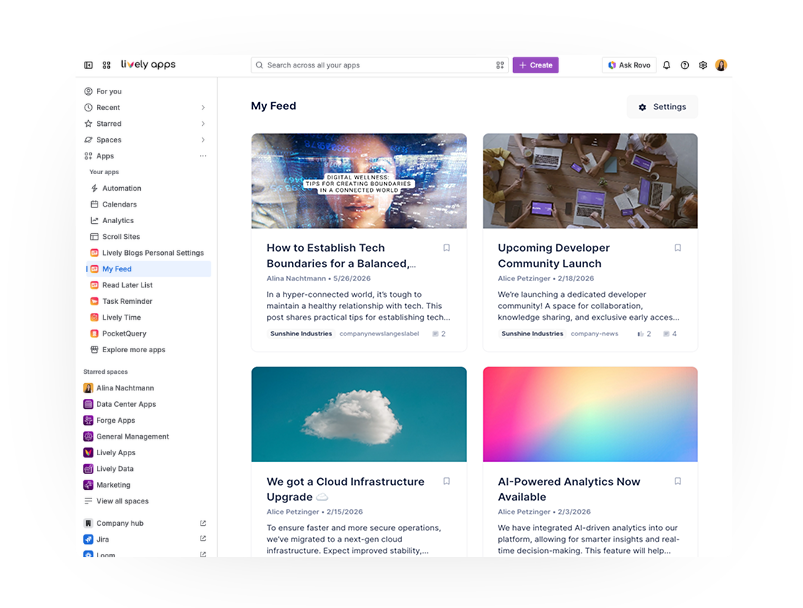Bookmark the AI-Powered Analytics post
This screenshot has width=803, height=608.
click(x=678, y=481)
